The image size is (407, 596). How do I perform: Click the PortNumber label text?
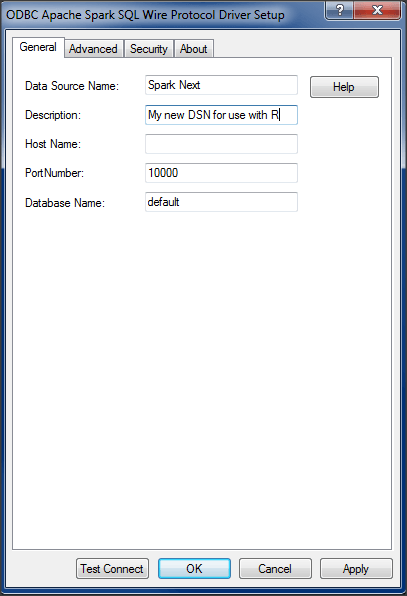[x=54, y=173]
